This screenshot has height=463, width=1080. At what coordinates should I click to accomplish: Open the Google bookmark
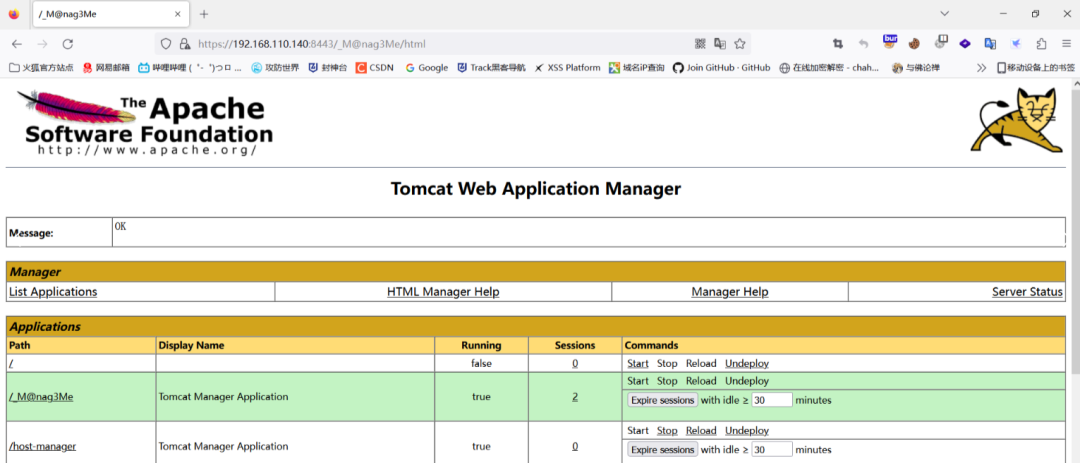426,68
